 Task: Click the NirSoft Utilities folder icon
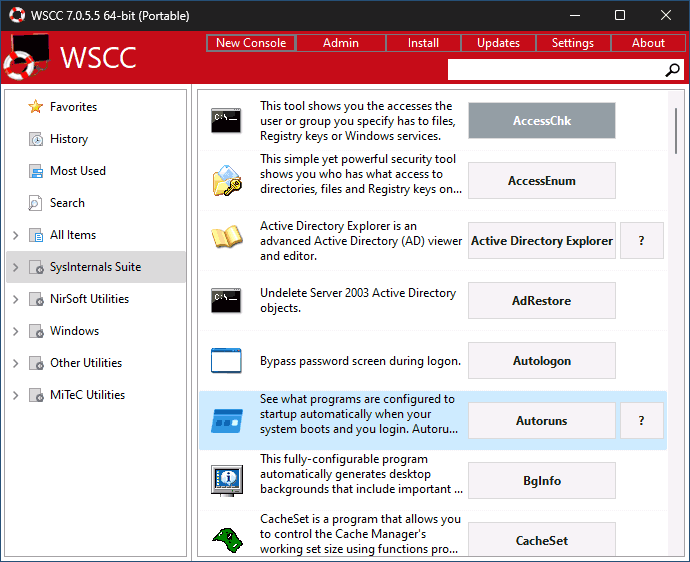click(x=36, y=299)
